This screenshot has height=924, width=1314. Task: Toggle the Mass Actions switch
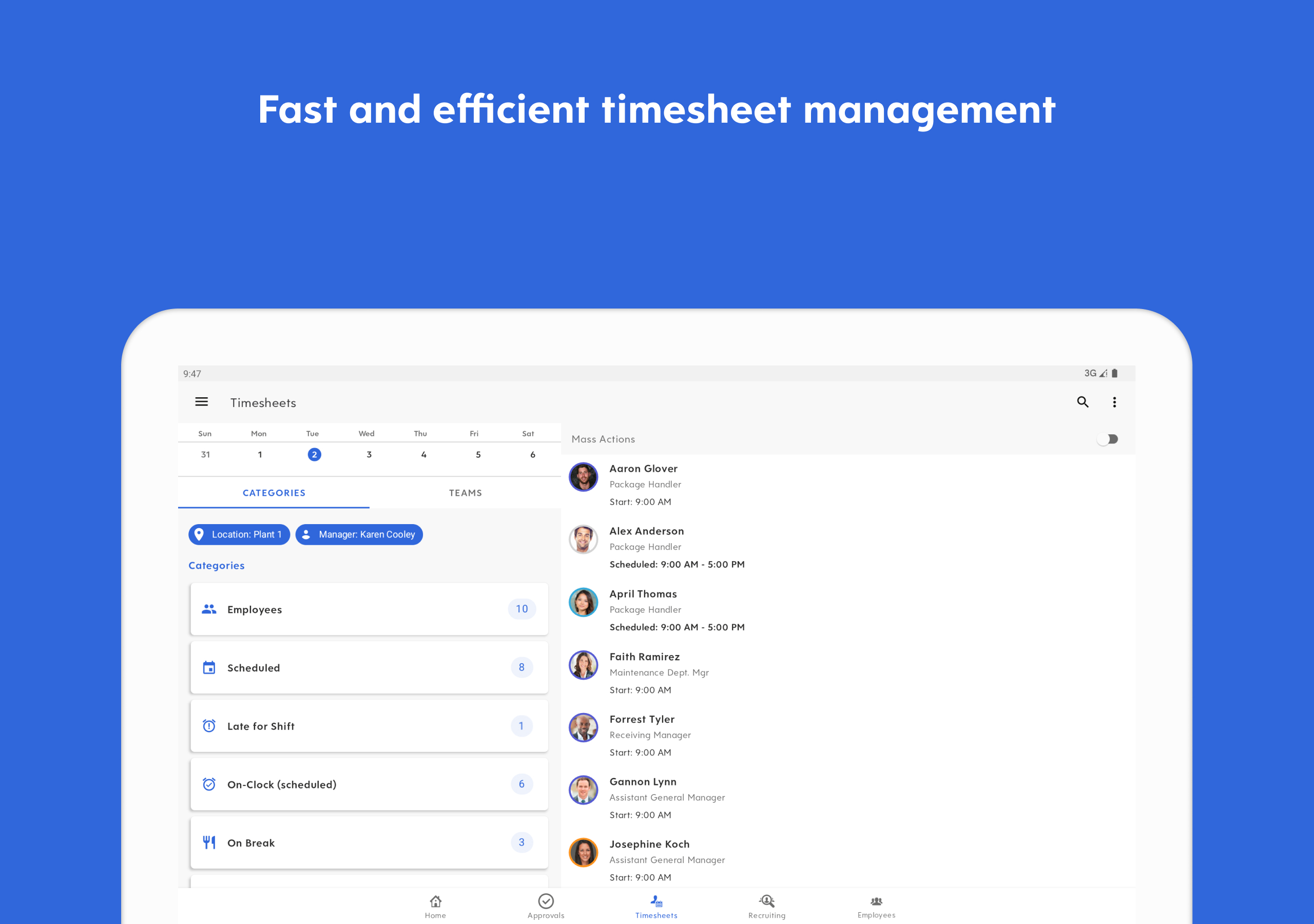[x=1107, y=439]
